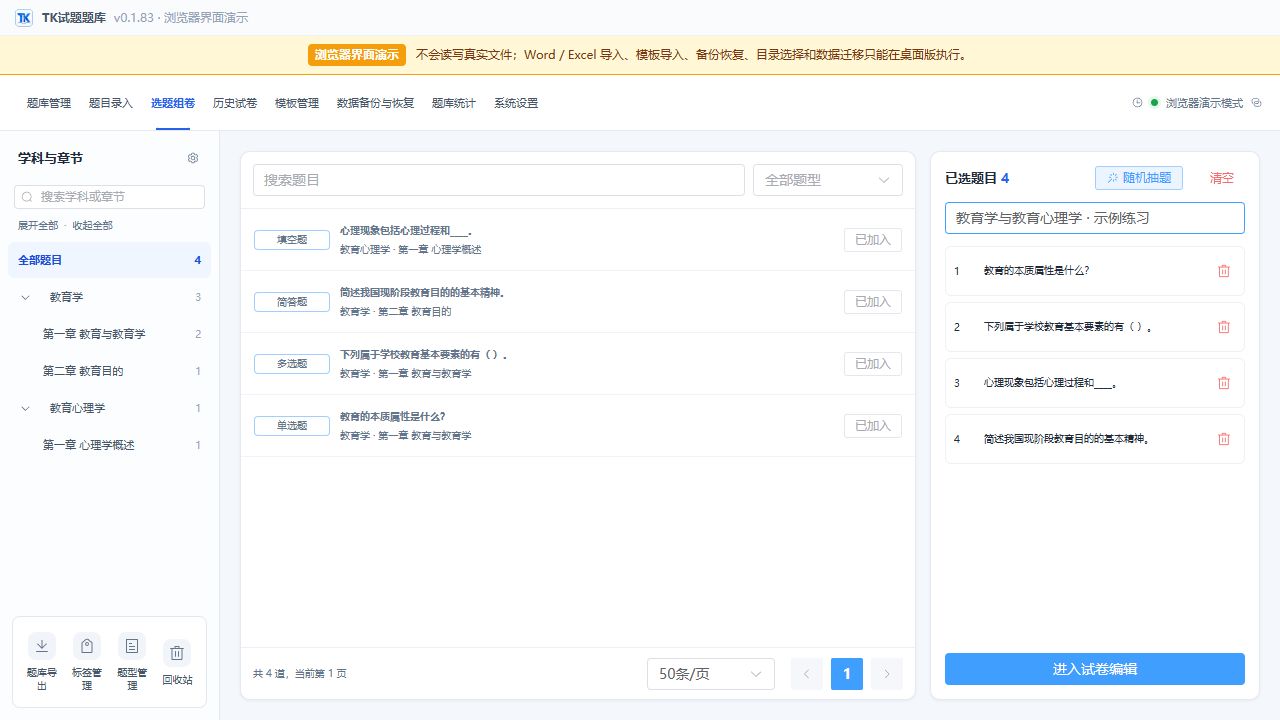Screen dimensions: 1280x720
Task: Click question text 心理现象包括心理过程和 in list
Action: pos(406,231)
